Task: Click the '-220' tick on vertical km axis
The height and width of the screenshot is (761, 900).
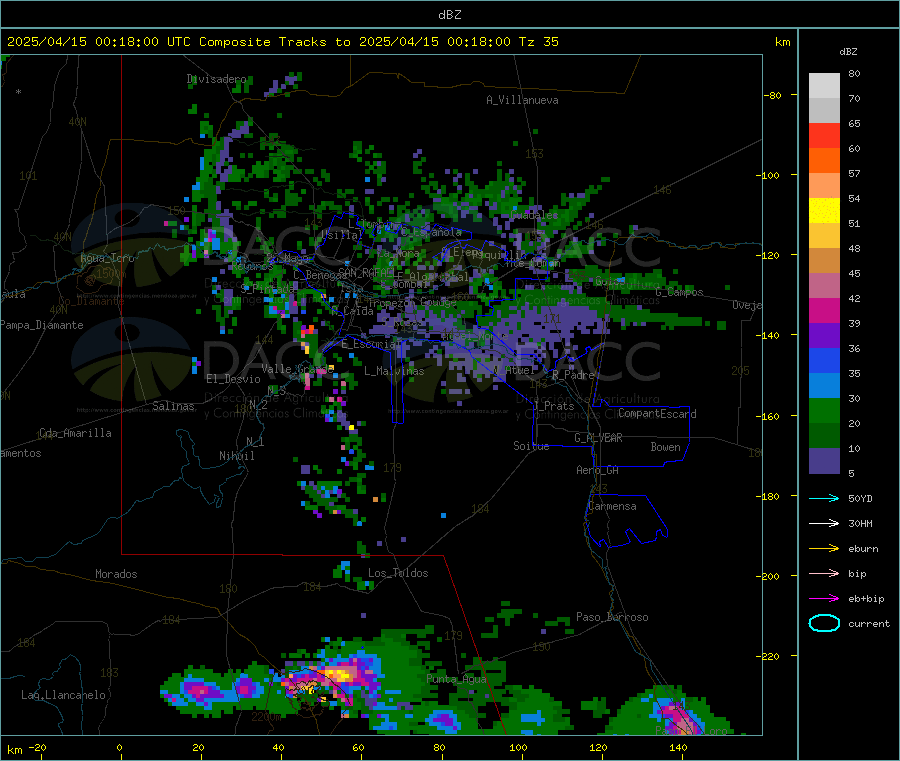Action: click(770, 657)
